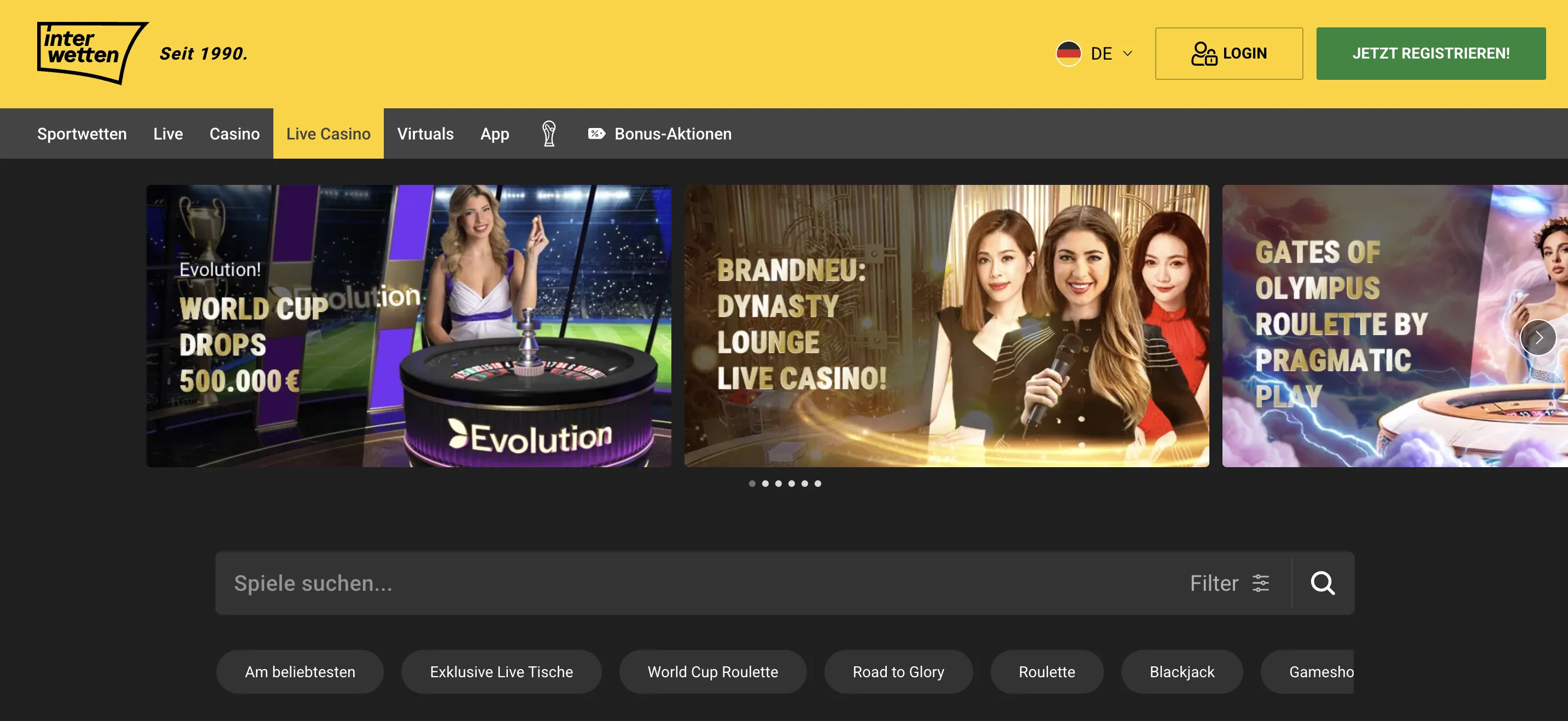Click JETZT REGISTRIEREN! button
The image size is (1568, 721).
pyautogui.click(x=1431, y=54)
